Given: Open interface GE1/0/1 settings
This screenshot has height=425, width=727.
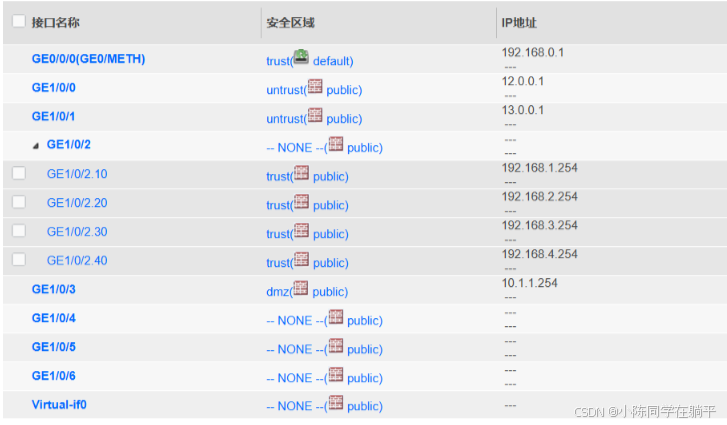Looking at the screenshot, I should (x=53, y=116).
